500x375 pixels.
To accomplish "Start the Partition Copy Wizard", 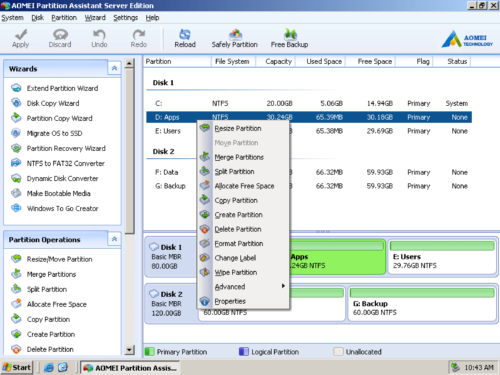I will pos(52,118).
